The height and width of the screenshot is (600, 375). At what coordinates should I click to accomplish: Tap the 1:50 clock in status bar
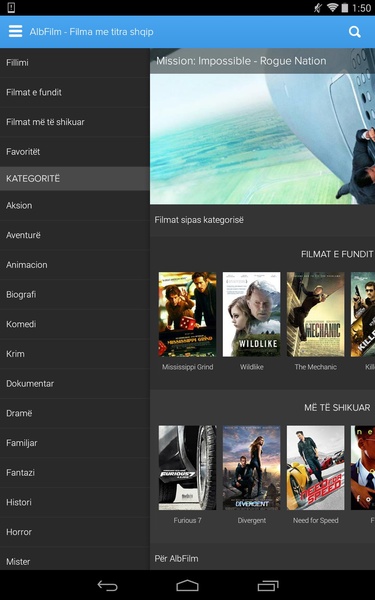[362, 8]
